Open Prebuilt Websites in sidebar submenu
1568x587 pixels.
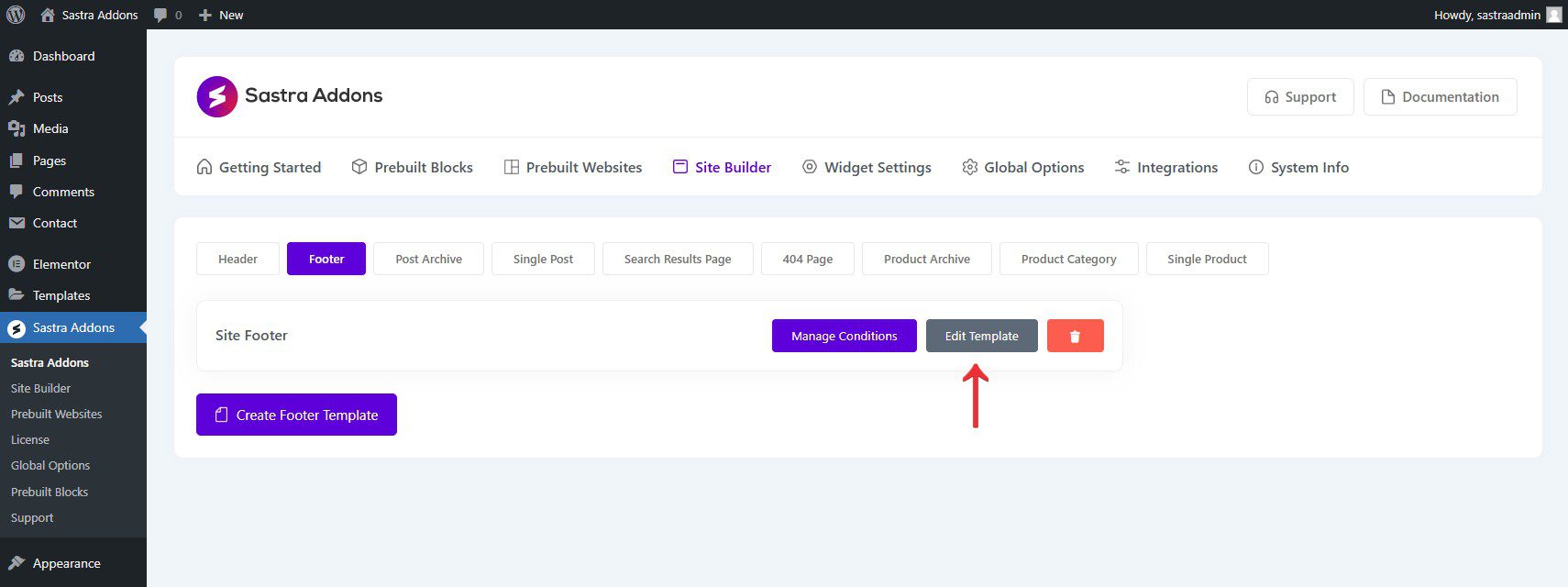coord(56,414)
